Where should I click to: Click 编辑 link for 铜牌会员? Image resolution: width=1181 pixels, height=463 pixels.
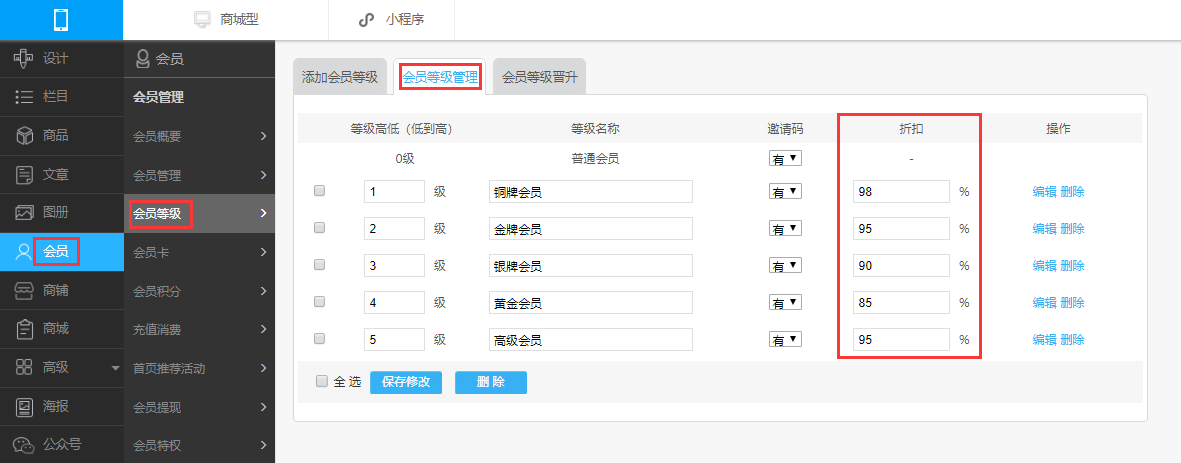[x=1044, y=191]
